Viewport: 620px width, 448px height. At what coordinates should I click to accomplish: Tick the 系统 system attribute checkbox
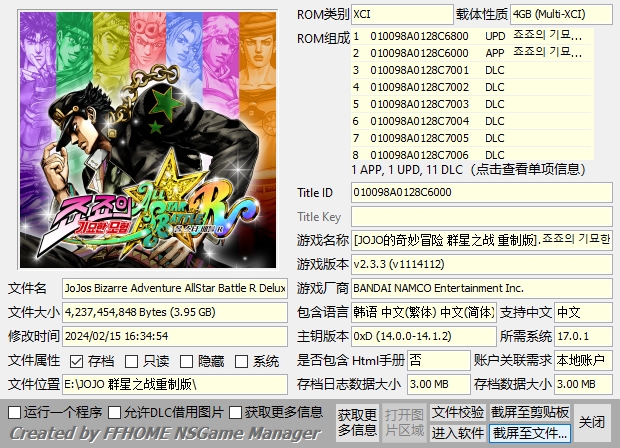coord(242,361)
